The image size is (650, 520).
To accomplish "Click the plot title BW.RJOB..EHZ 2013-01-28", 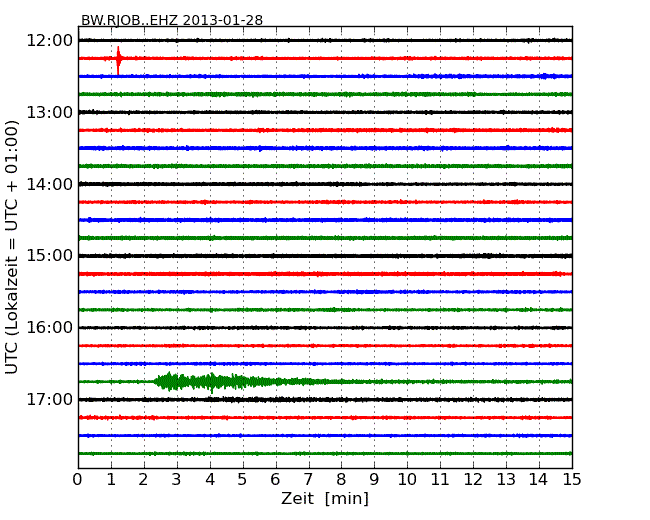I will (172, 19).
